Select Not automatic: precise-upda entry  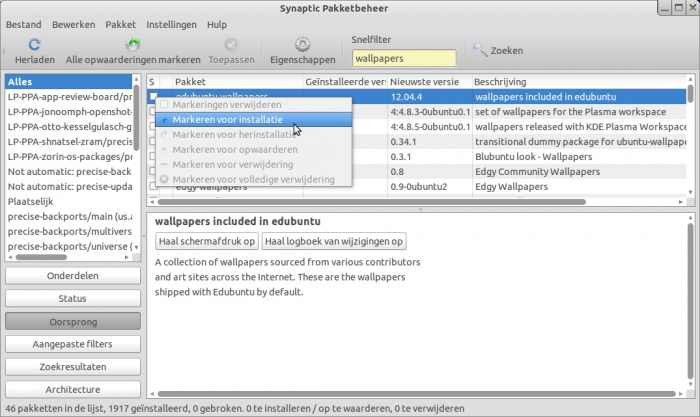69,187
